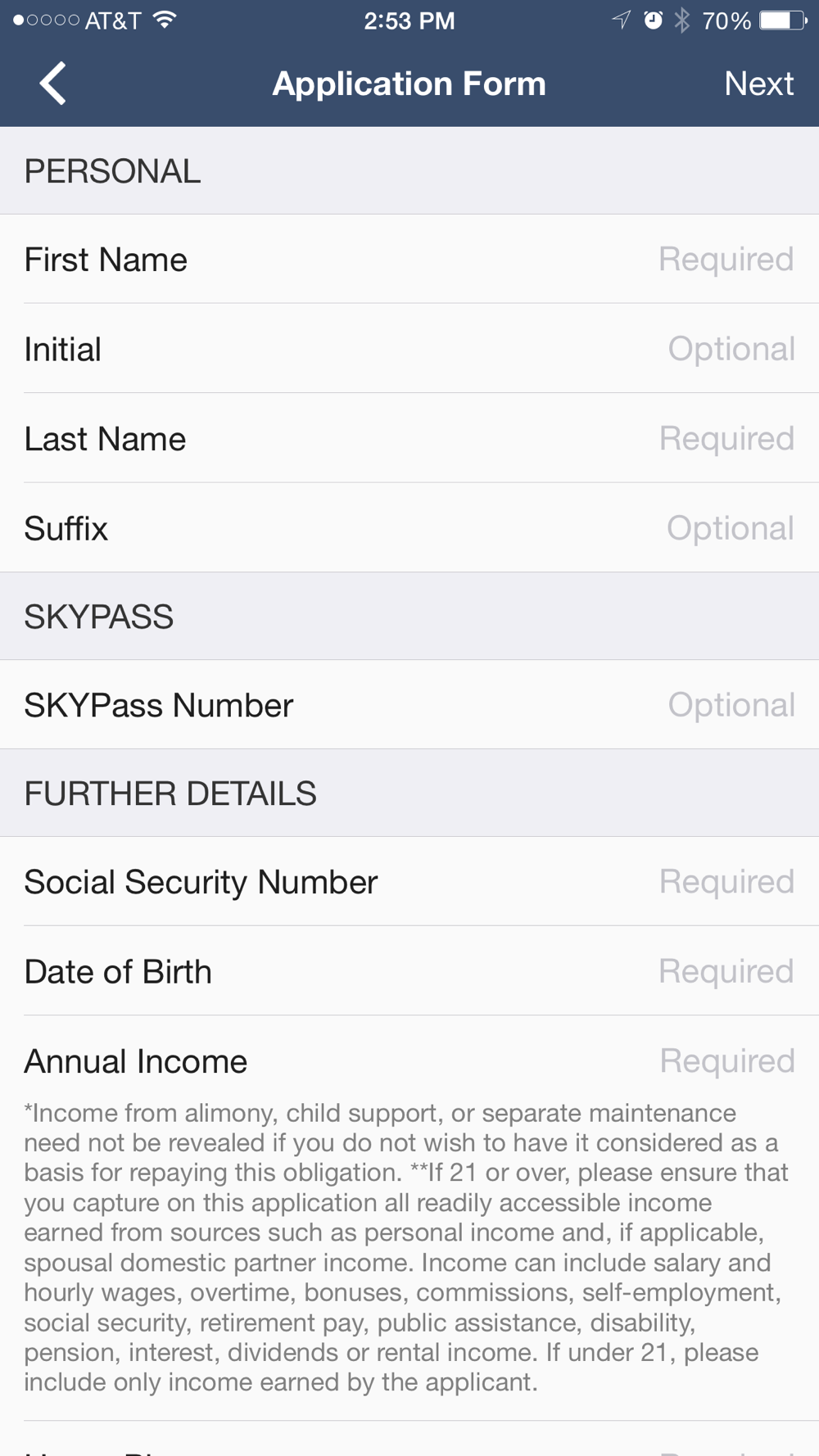819x1456 pixels.
Task: Tap the Wi-Fi status icon
Action: [165, 20]
